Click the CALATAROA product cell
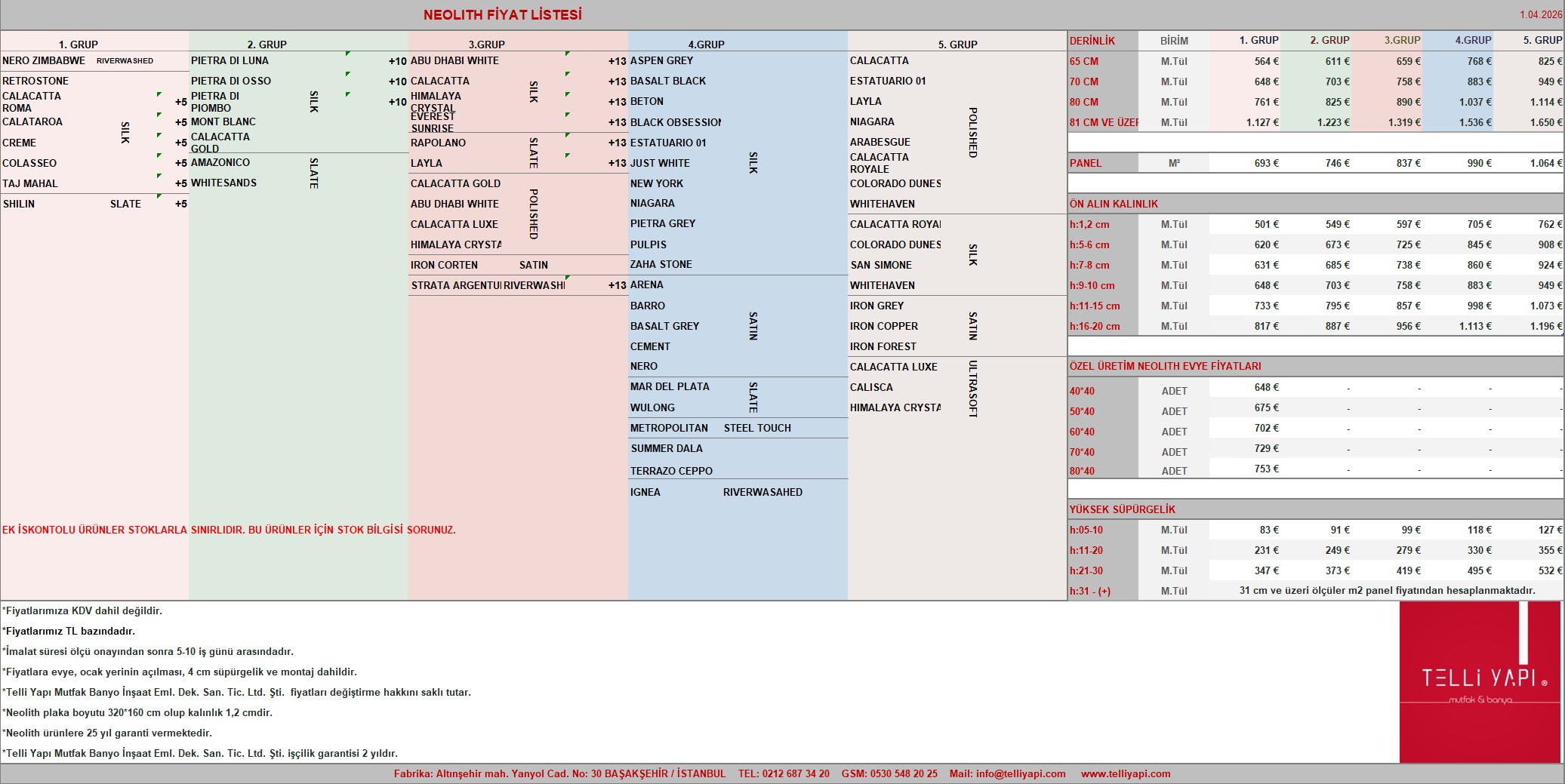 (32, 121)
